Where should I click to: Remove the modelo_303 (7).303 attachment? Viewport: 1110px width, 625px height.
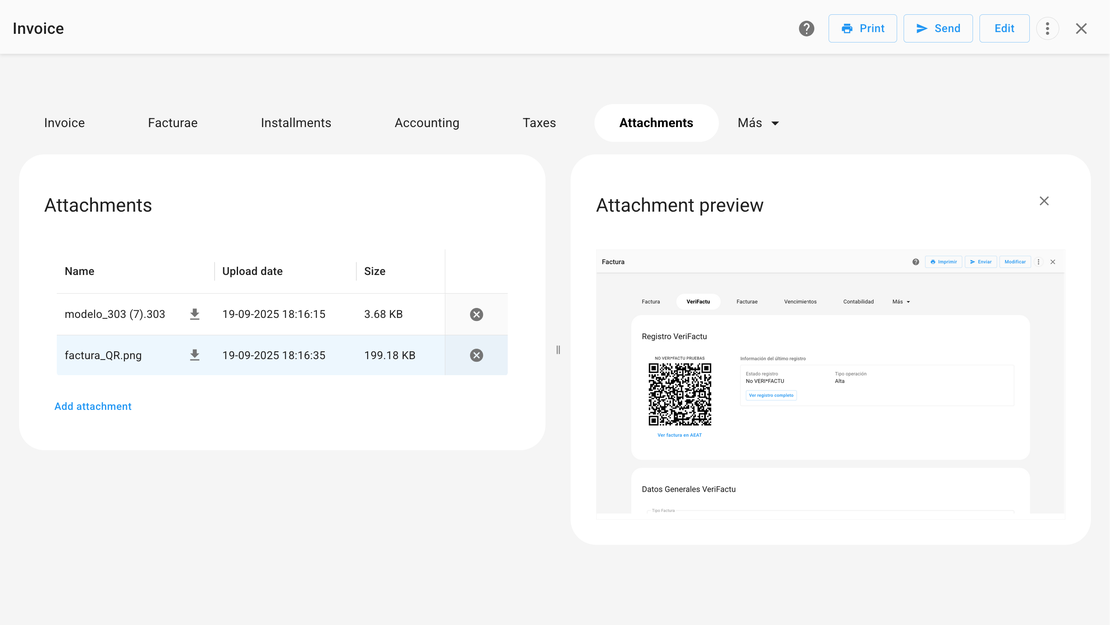click(476, 314)
